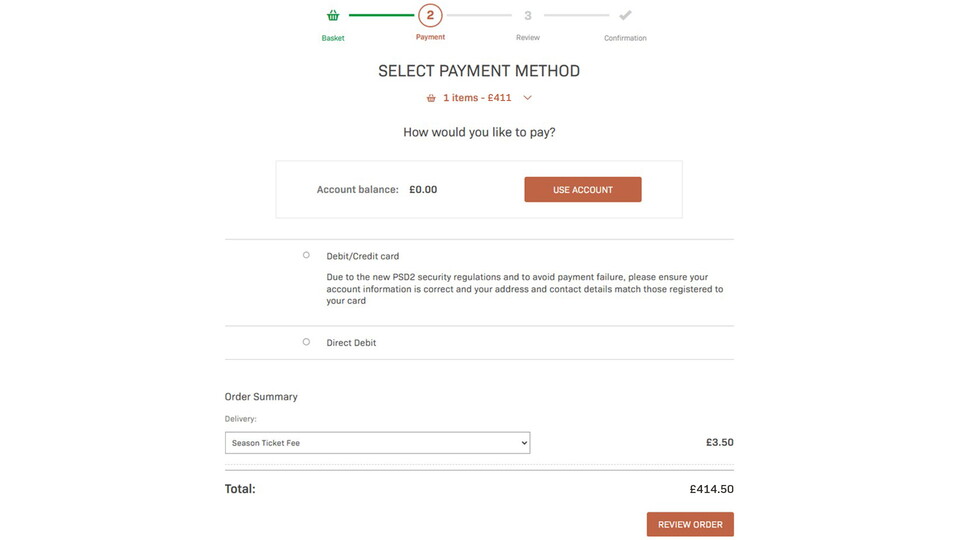Expand the basket summary chevron arrow
The height and width of the screenshot is (540, 960).
click(x=527, y=98)
